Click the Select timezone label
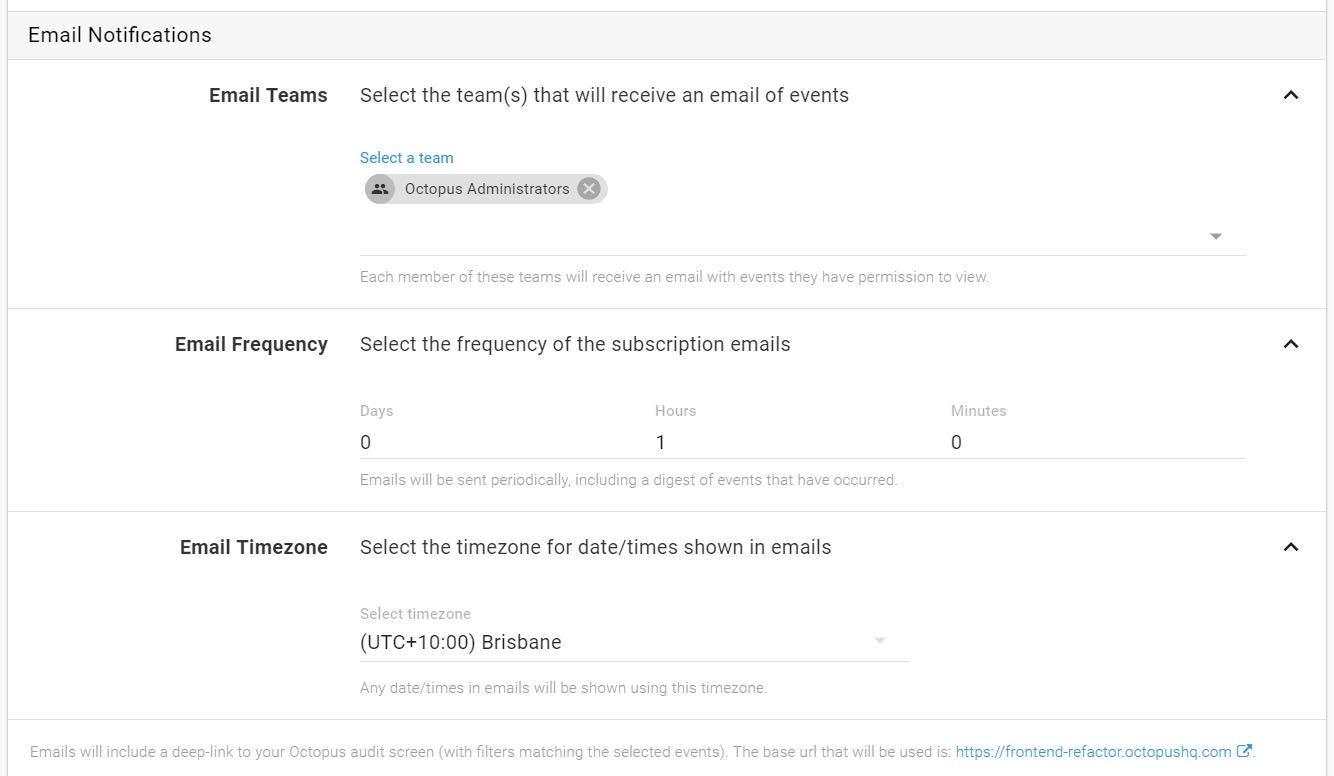Image resolution: width=1334 pixels, height=776 pixels. (x=415, y=614)
